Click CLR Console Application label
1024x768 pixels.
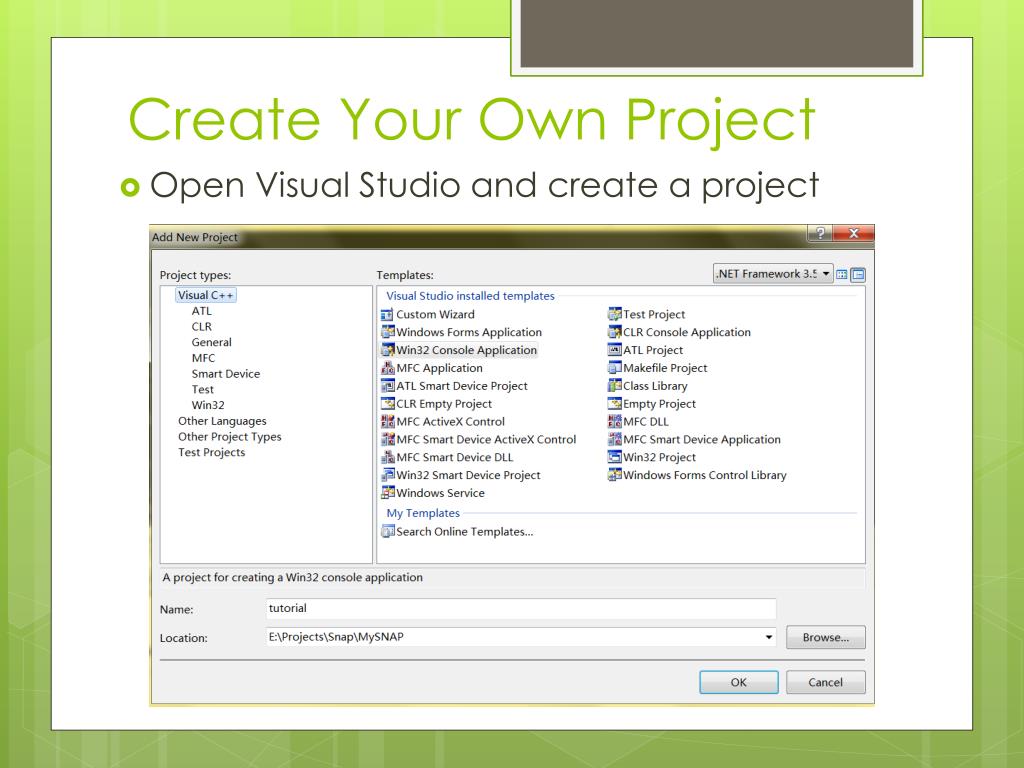tap(687, 332)
